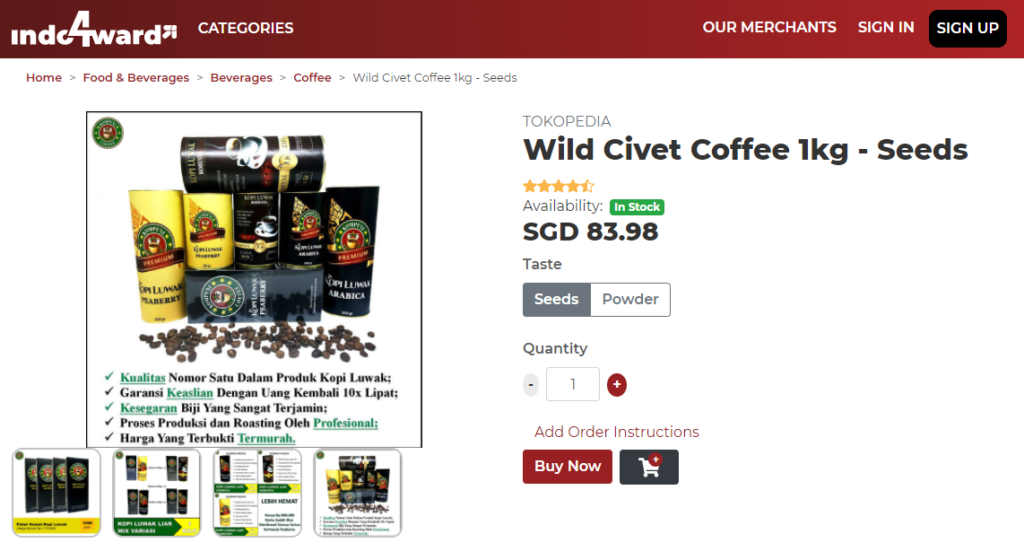
Task: Click the Buy Now button
Action: pos(568,467)
